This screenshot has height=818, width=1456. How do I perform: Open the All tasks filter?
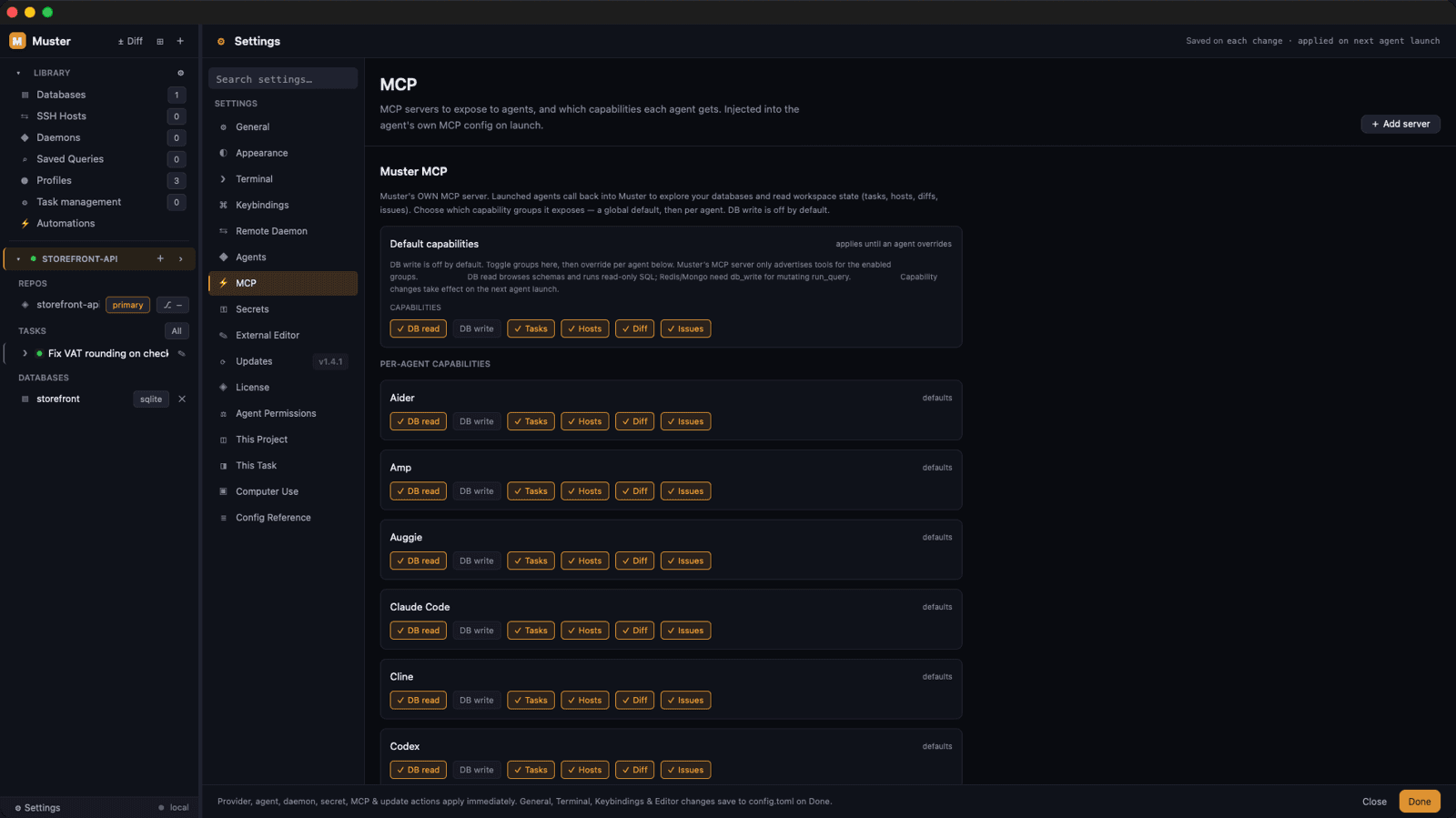(177, 331)
